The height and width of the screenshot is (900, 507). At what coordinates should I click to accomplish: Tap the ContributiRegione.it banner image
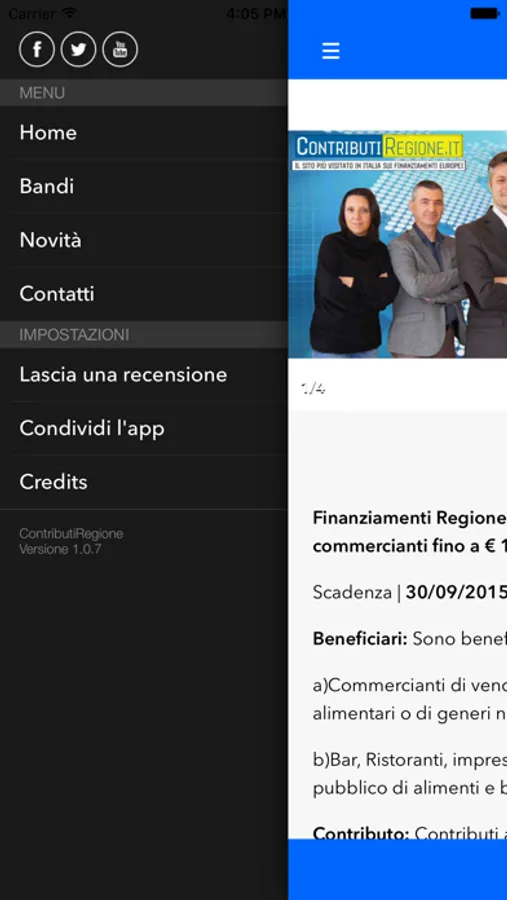(397, 244)
